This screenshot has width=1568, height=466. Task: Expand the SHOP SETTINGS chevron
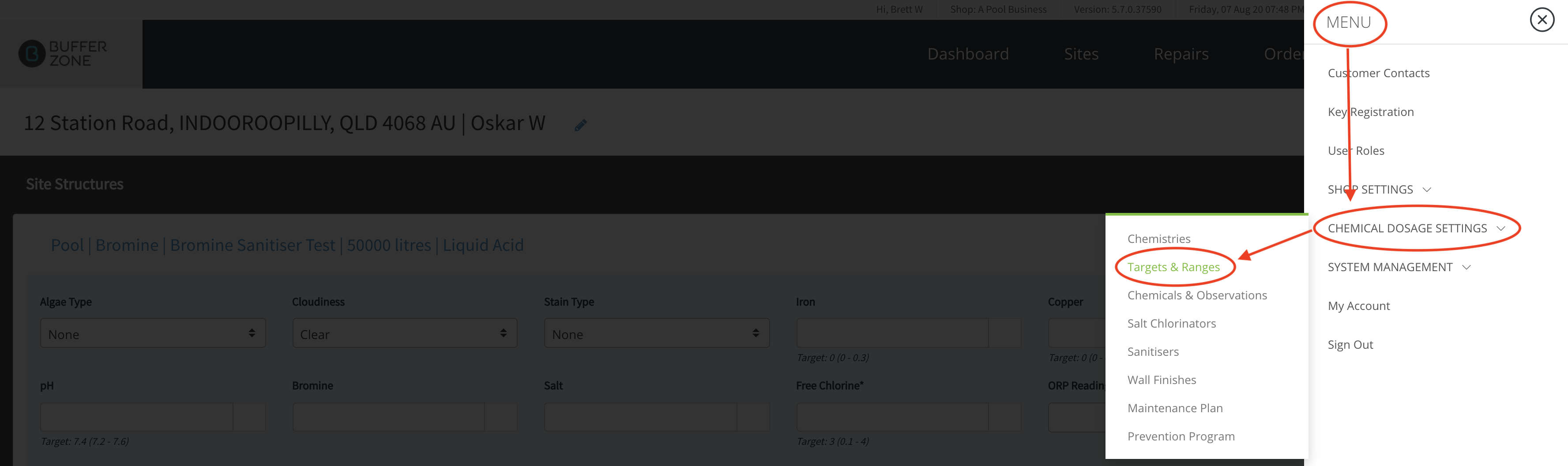[x=1426, y=190]
